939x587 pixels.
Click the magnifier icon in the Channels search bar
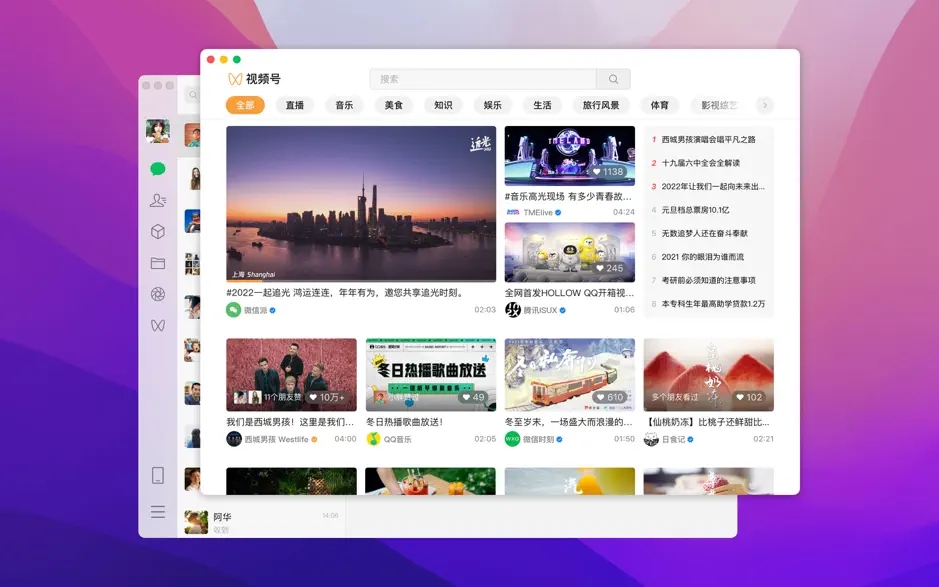pyautogui.click(x=613, y=78)
